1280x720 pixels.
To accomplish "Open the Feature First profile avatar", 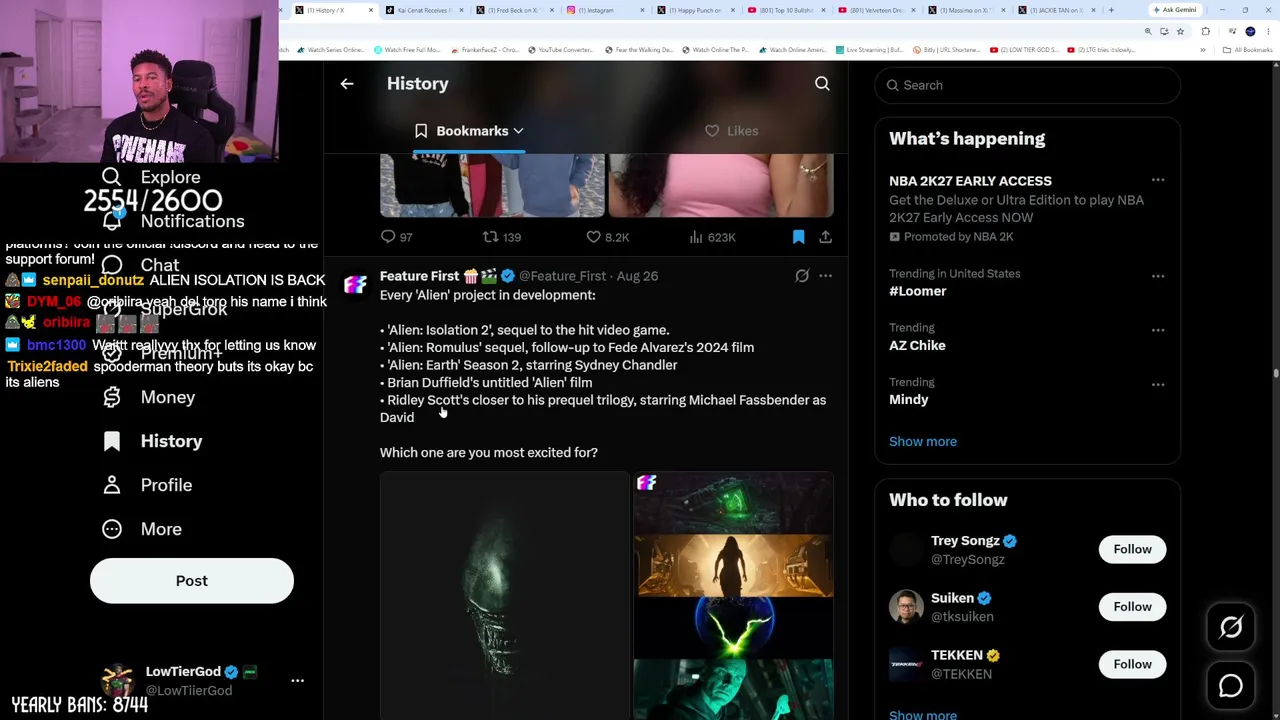I will coord(355,285).
